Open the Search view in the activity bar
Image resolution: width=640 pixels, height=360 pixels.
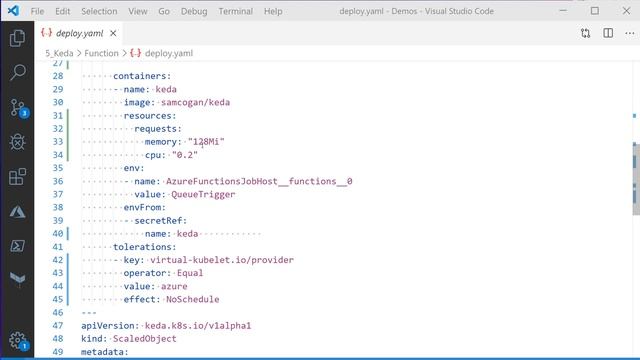[x=17, y=72]
